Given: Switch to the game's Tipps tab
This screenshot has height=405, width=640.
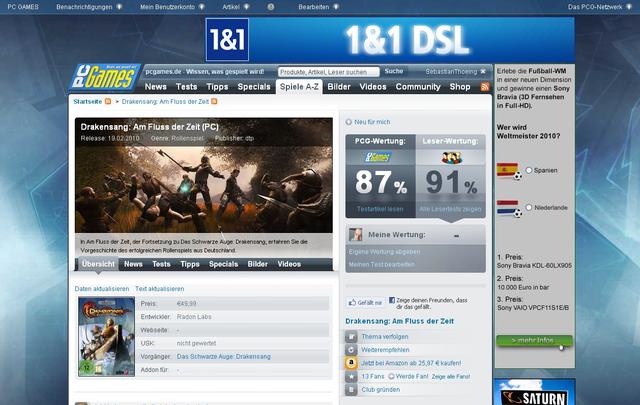Looking at the screenshot, I should (190, 264).
